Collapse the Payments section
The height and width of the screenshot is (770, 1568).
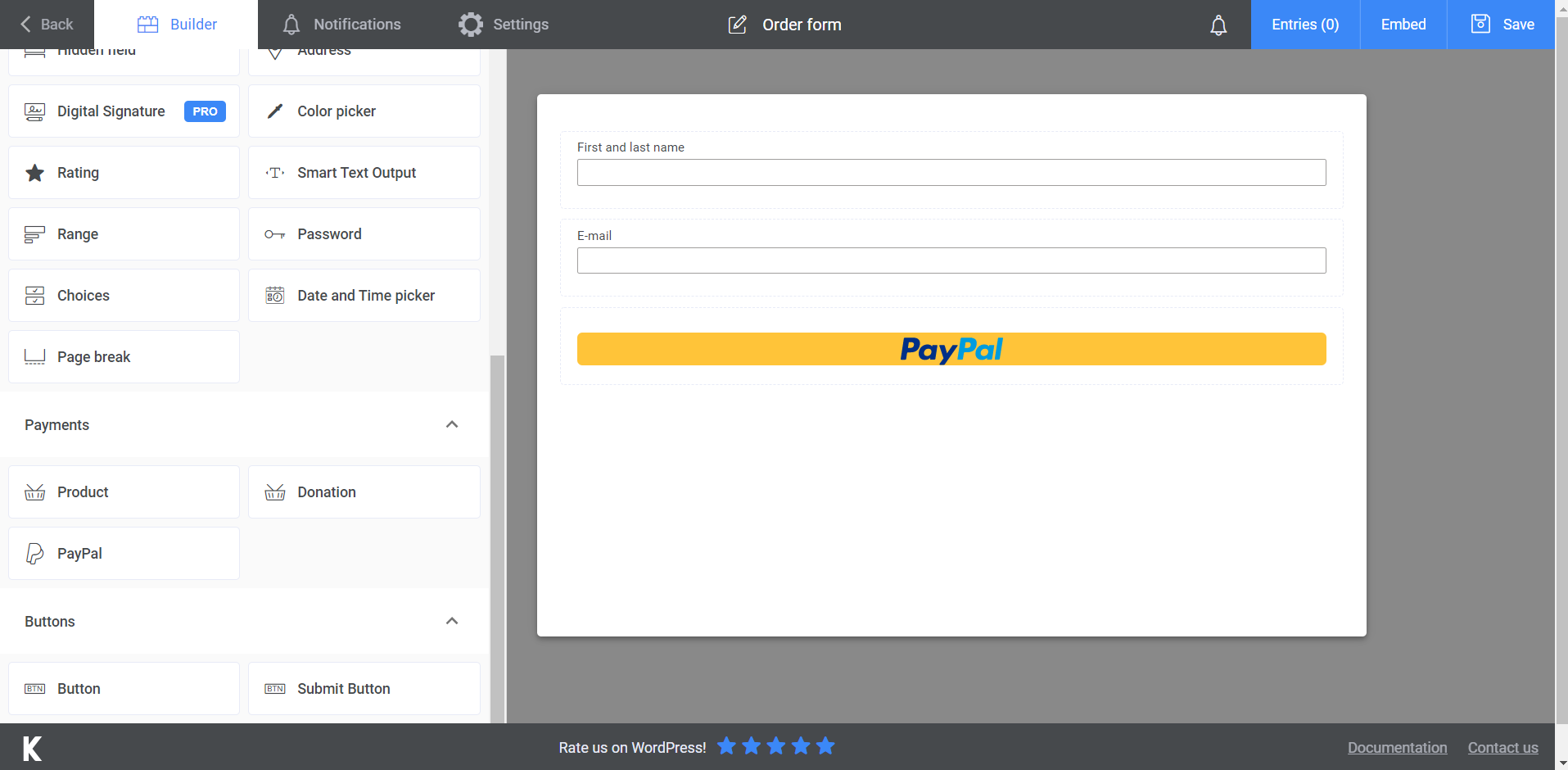coord(451,424)
